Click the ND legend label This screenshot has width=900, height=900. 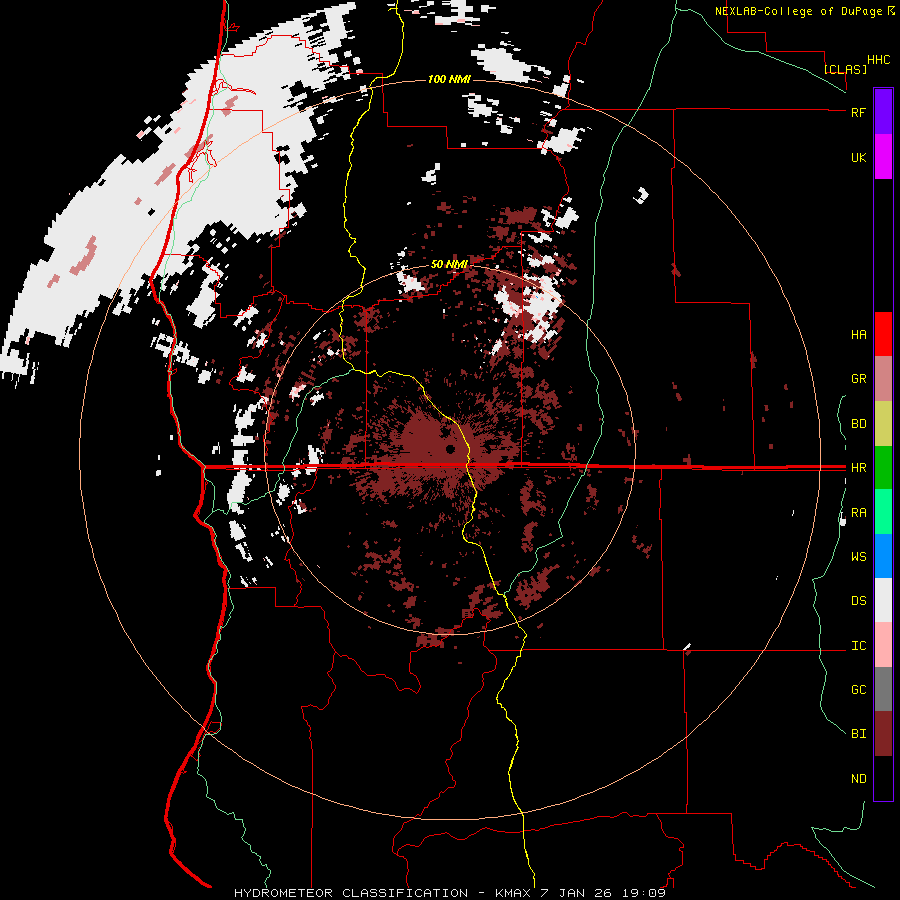tap(858, 779)
